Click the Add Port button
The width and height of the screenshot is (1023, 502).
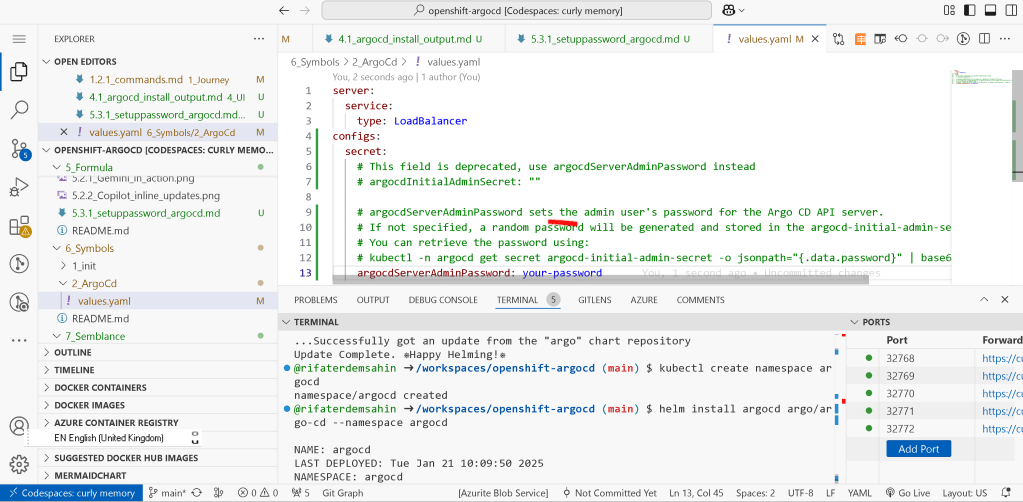click(x=918, y=449)
